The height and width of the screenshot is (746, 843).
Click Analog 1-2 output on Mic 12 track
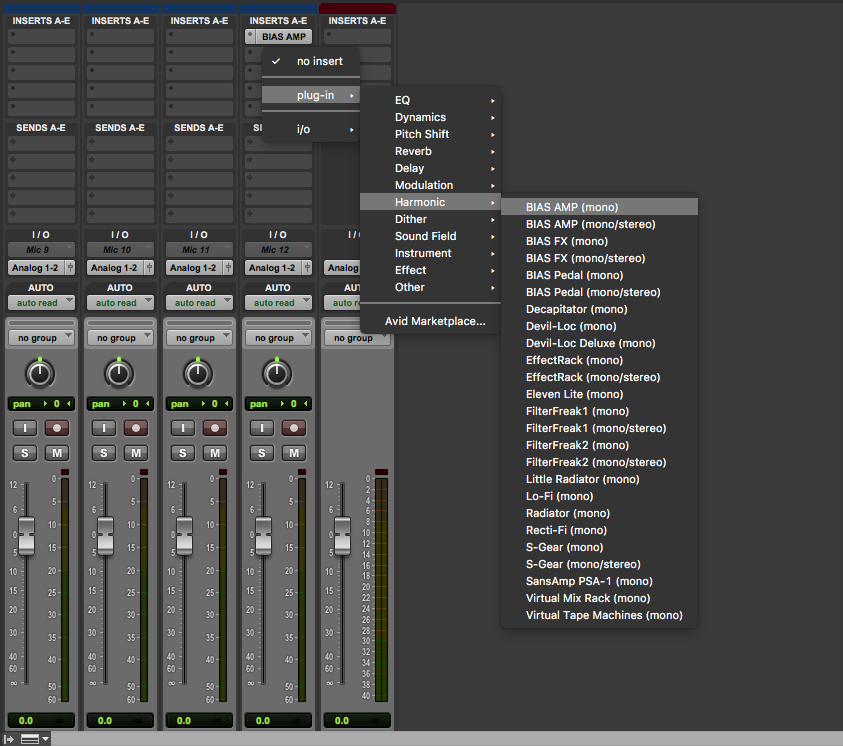coord(273,268)
